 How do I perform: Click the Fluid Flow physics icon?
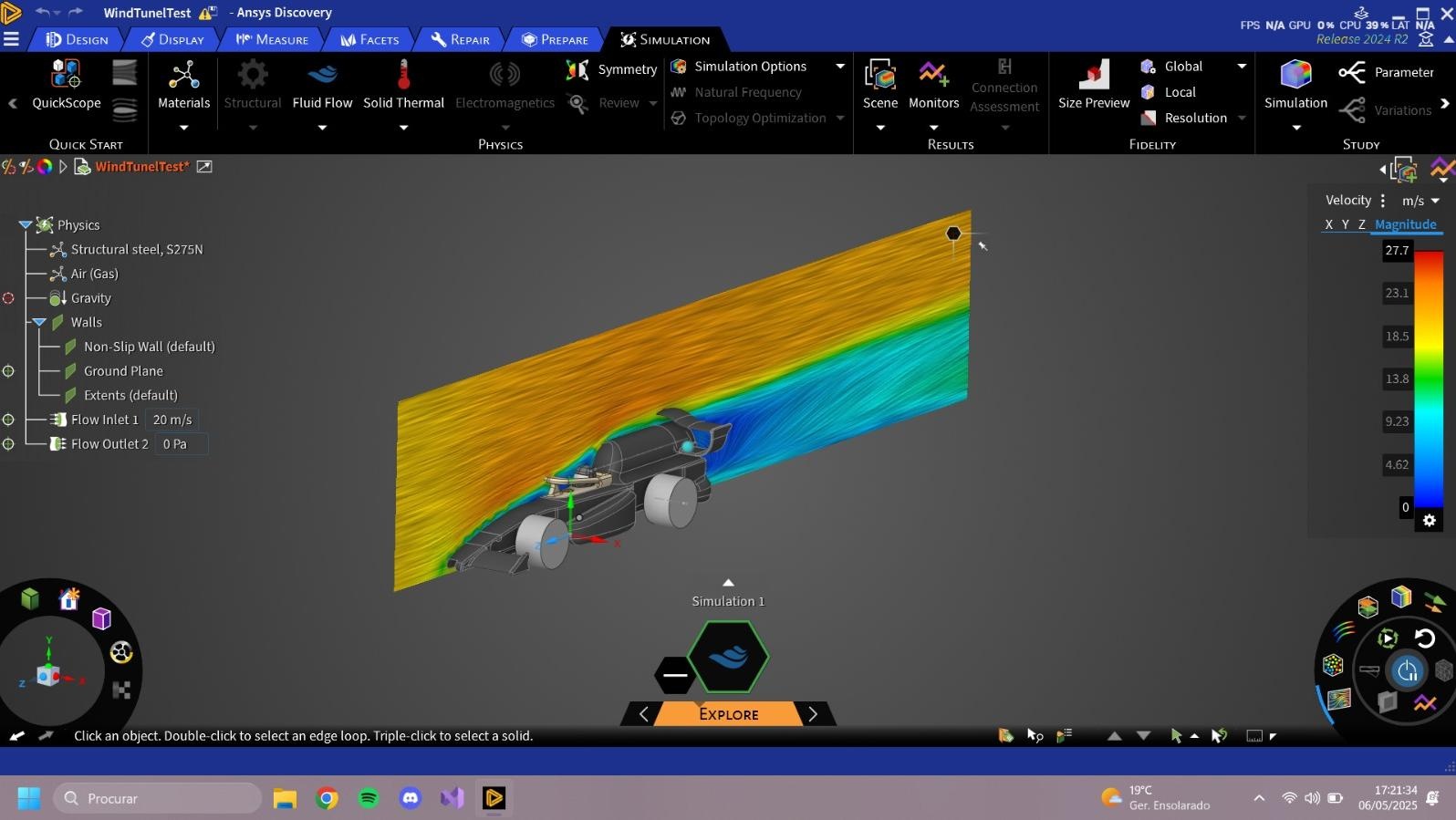pyautogui.click(x=322, y=75)
